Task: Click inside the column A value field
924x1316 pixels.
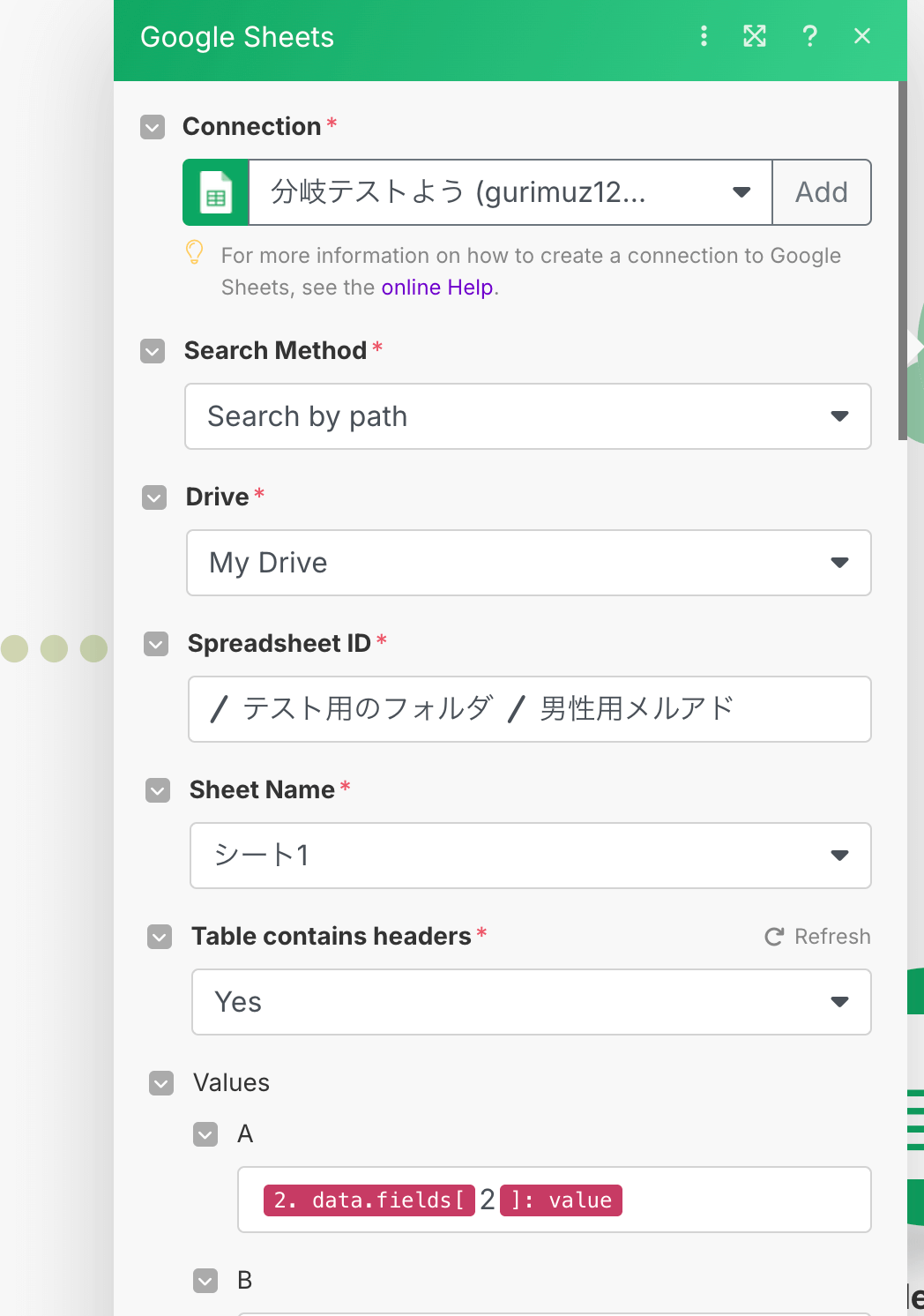Action: pos(555,1200)
